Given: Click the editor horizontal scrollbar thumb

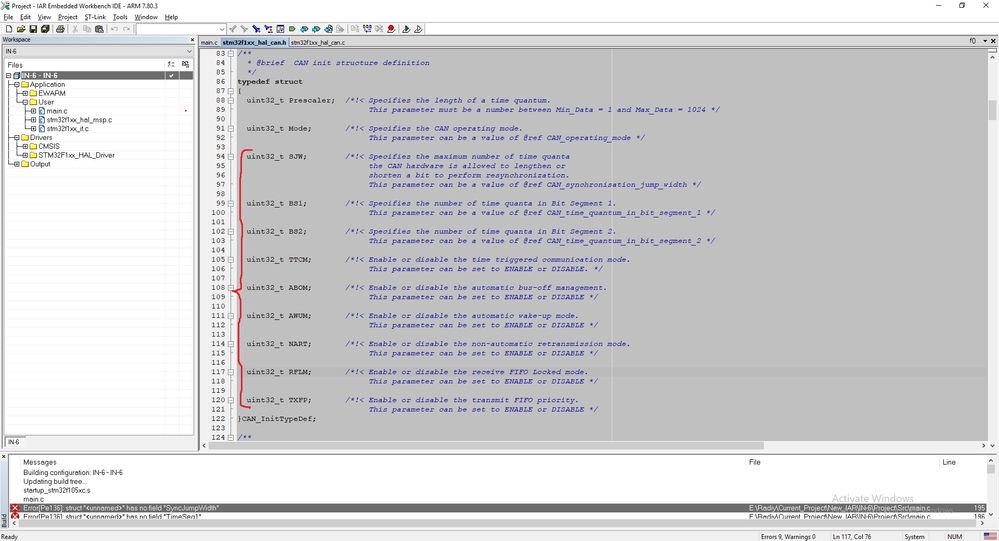Looking at the screenshot, I should [485, 445].
